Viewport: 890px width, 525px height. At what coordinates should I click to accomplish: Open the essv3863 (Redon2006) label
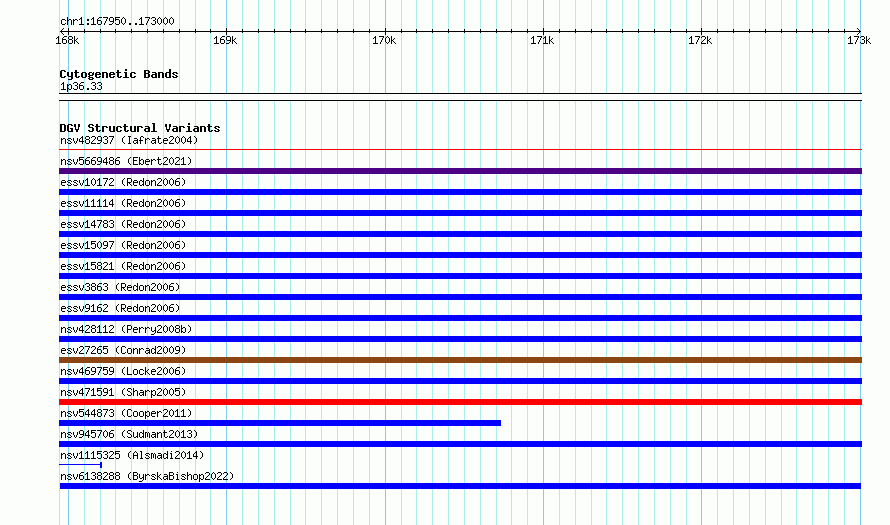120,287
